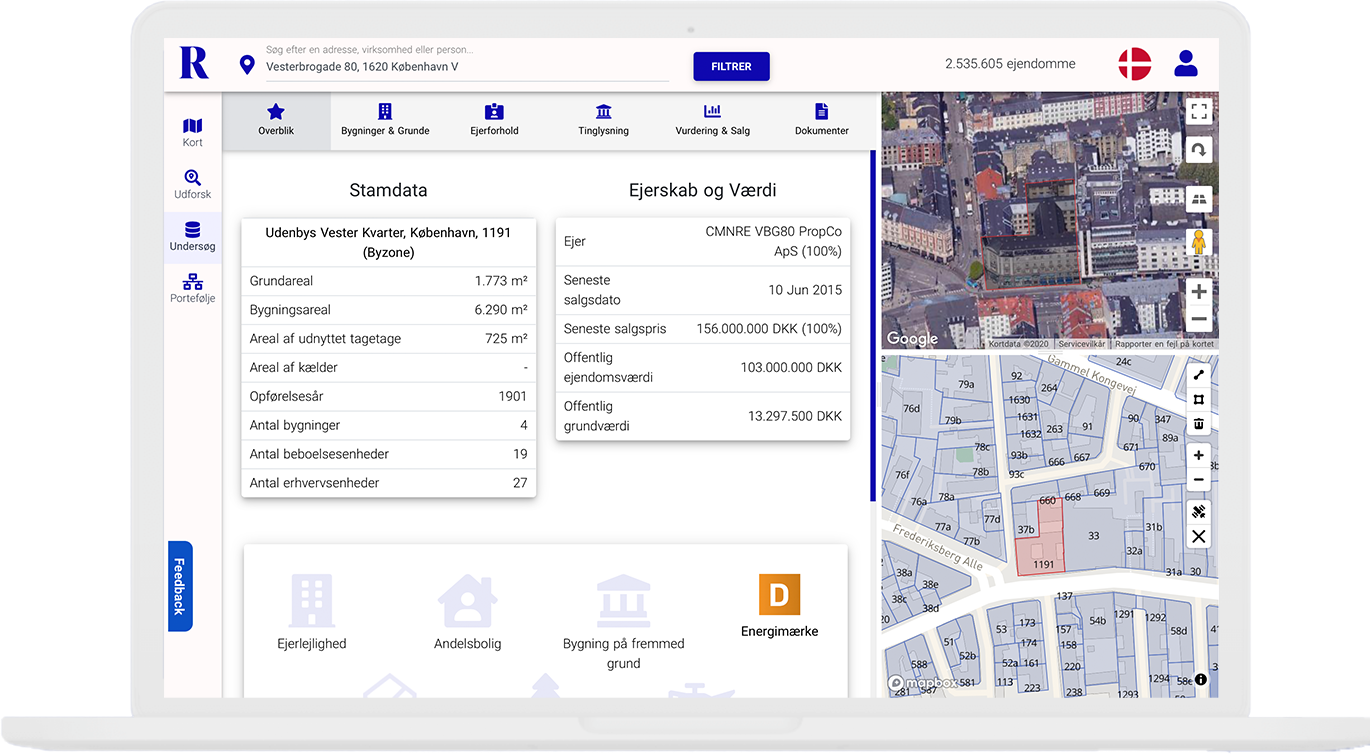
Task: Open the Danish flag language selector
Action: (x=1134, y=64)
